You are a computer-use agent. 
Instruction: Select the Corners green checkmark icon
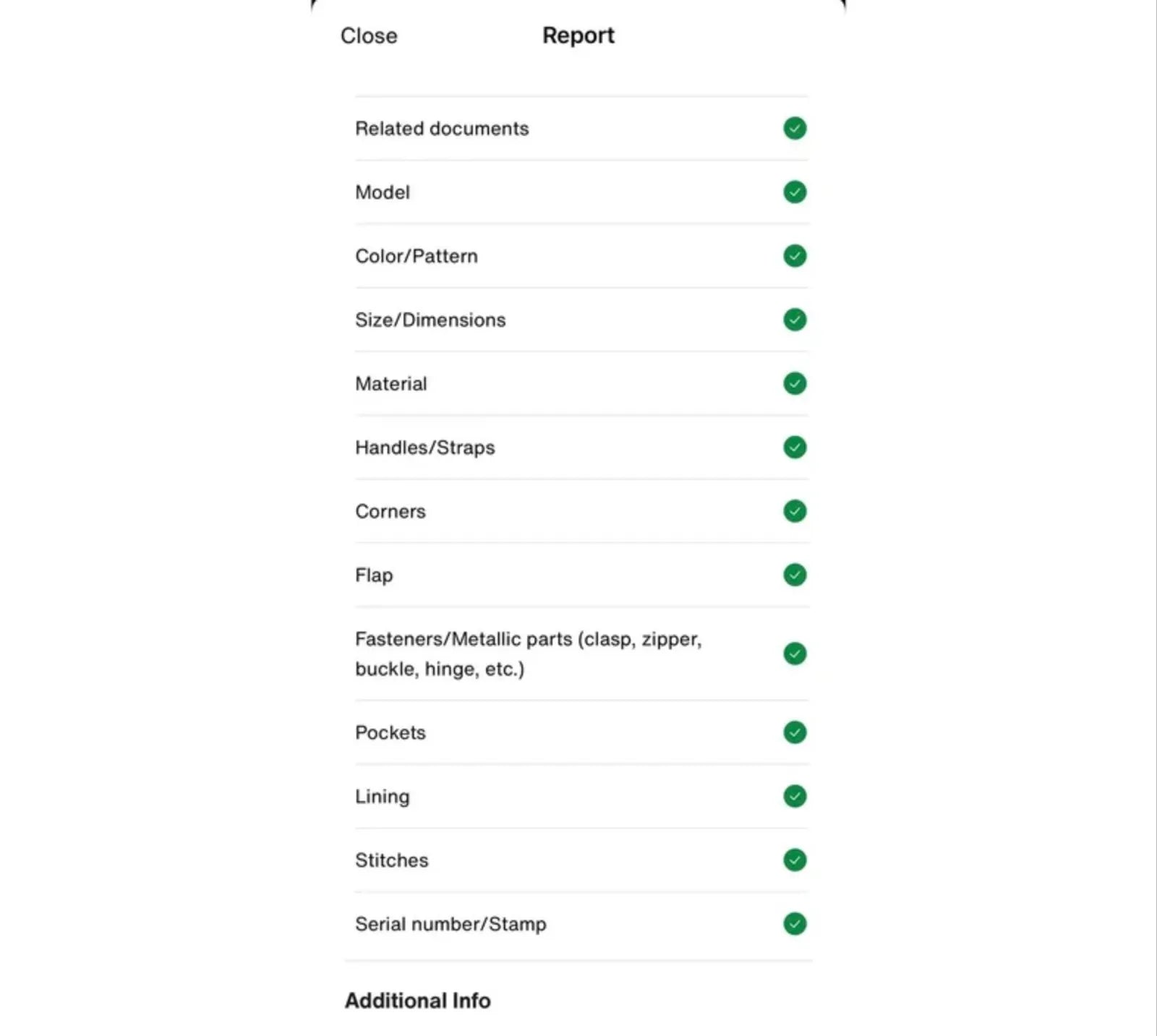(795, 511)
